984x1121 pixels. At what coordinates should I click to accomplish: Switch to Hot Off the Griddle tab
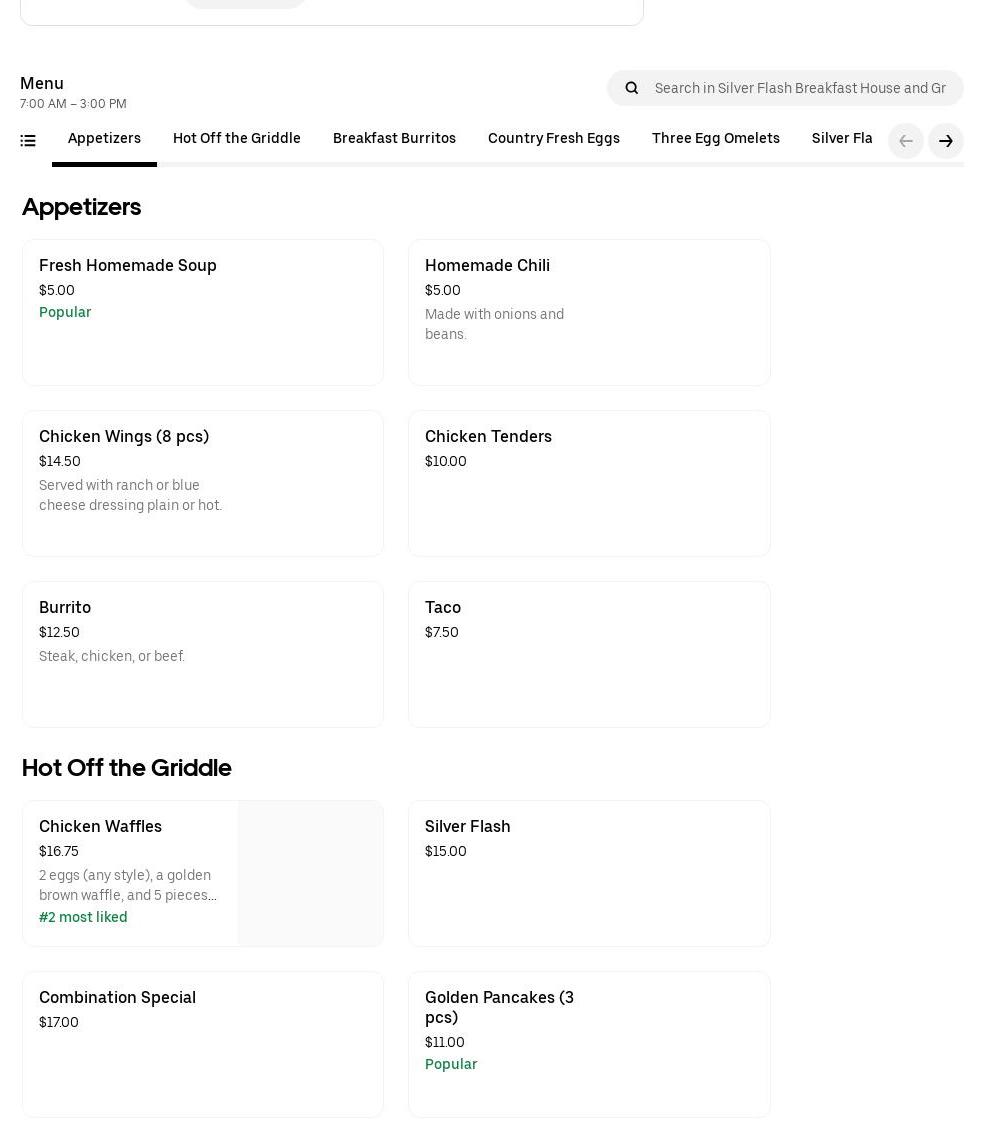(236, 139)
